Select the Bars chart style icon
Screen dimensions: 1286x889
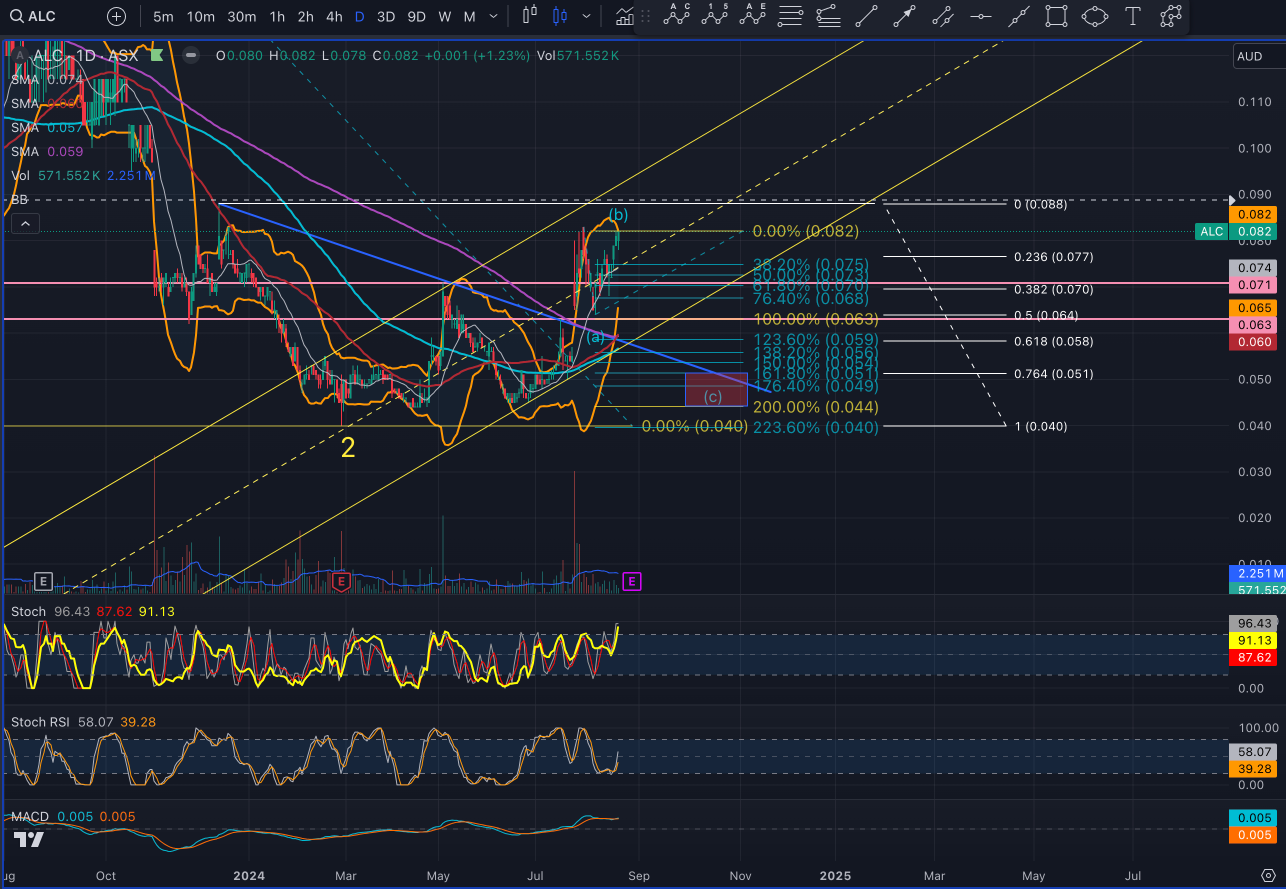coord(531,16)
